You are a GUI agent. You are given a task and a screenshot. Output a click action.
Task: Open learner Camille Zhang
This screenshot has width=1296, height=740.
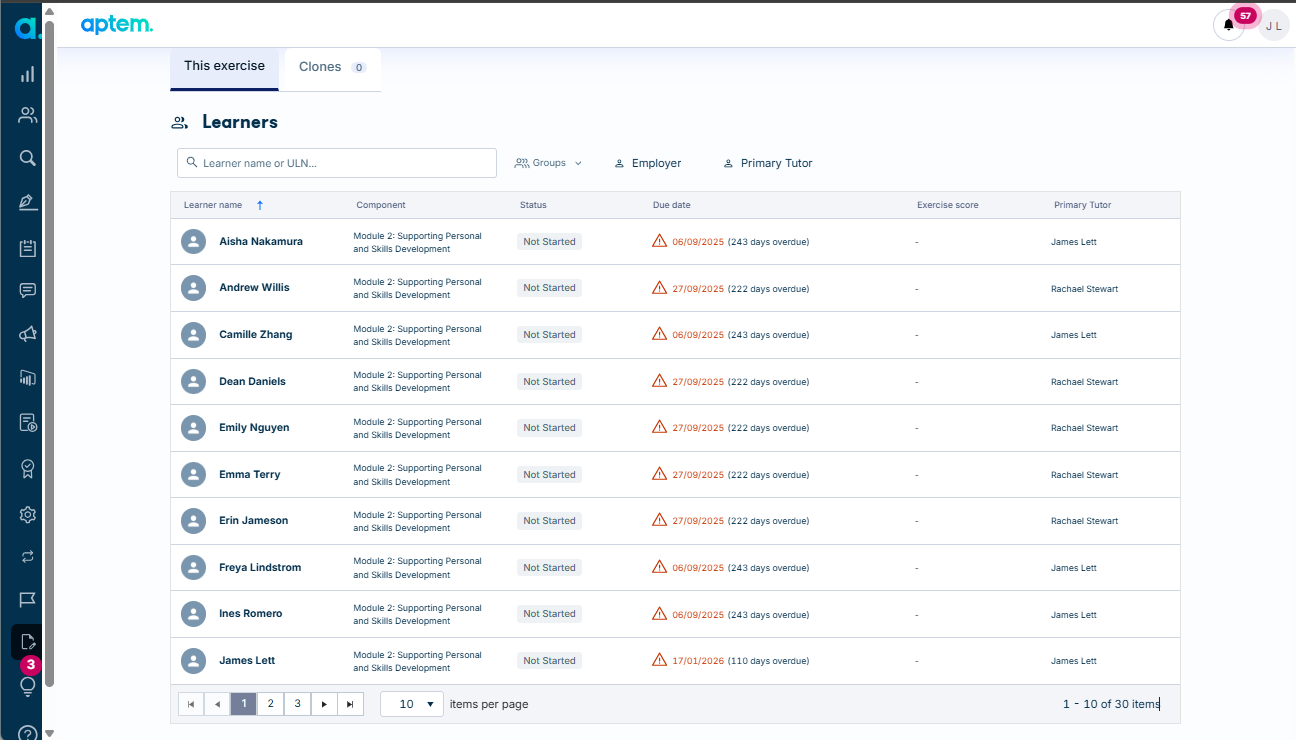(256, 334)
